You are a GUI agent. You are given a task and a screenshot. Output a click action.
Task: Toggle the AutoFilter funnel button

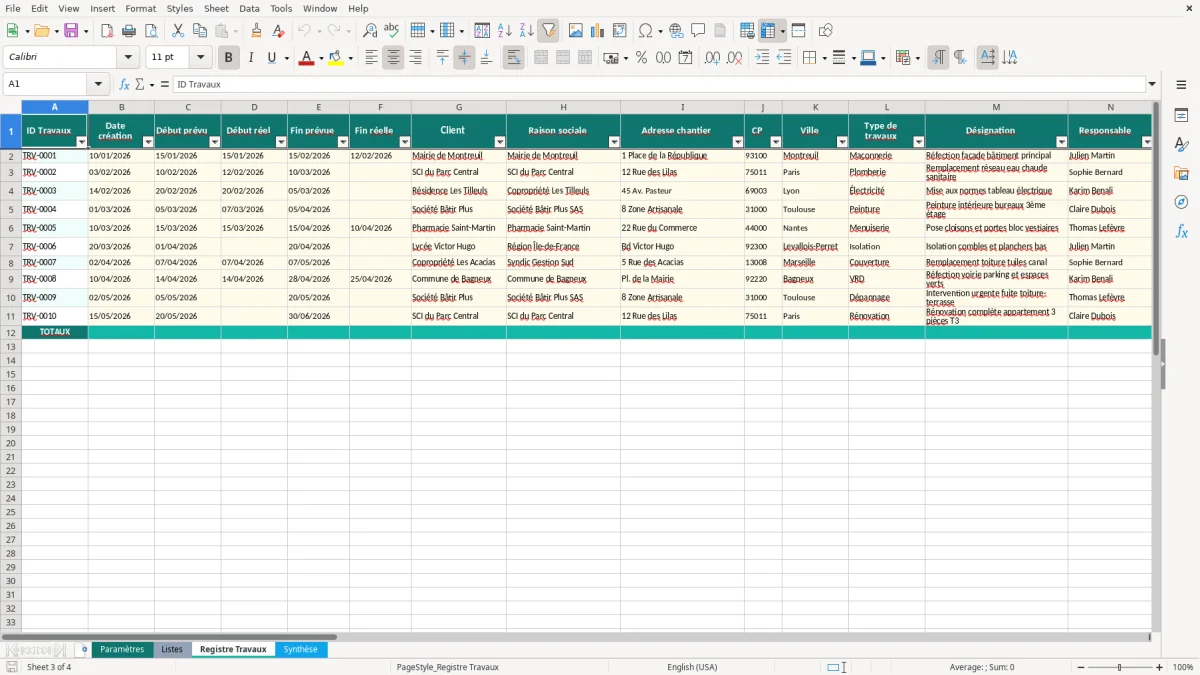(x=548, y=31)
